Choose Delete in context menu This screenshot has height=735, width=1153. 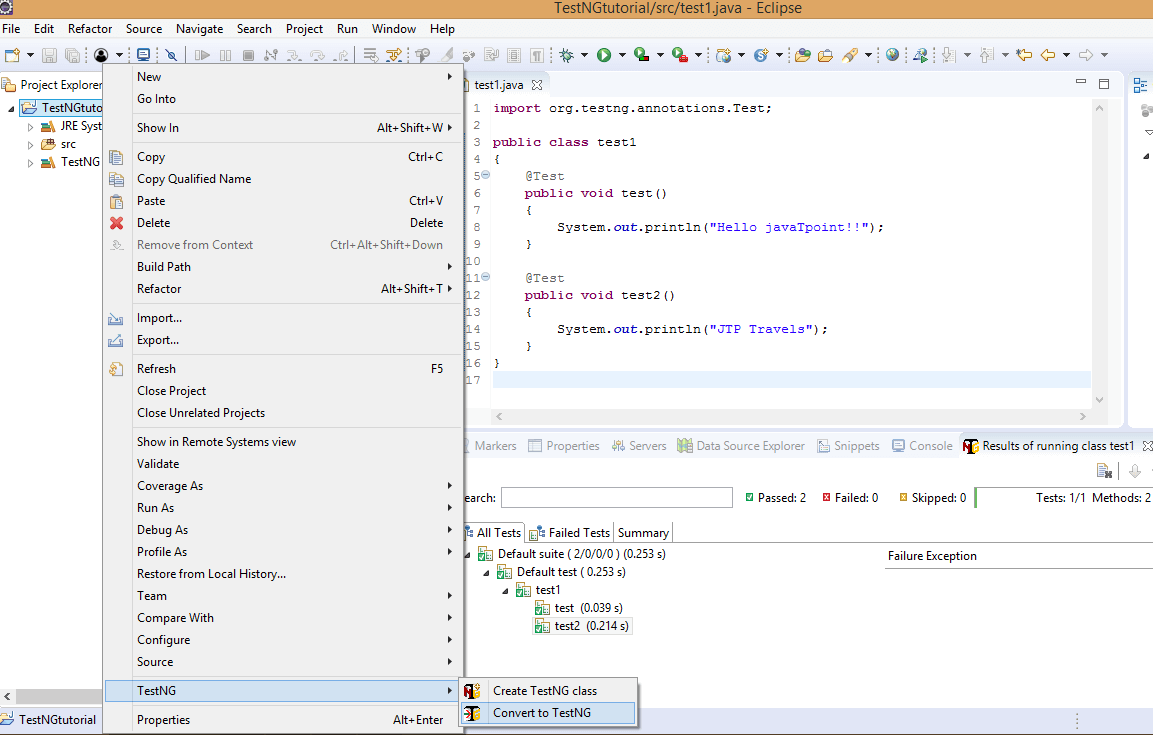[283, 223]
